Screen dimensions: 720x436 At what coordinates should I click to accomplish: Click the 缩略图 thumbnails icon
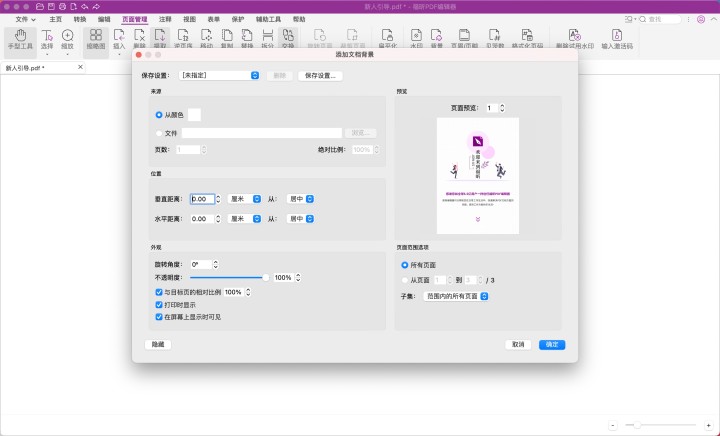(95, 38)
